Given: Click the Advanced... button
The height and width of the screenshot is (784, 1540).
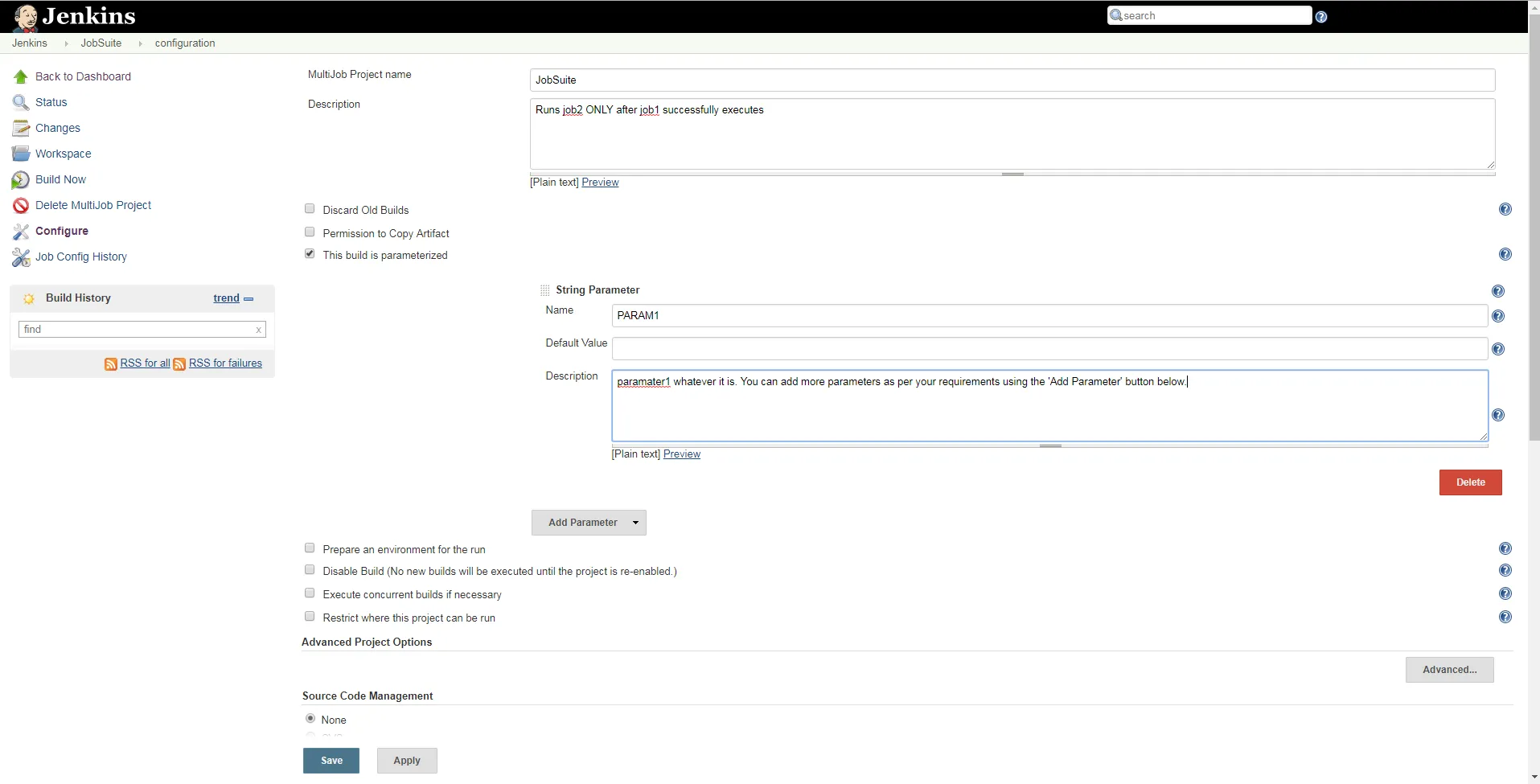Looking at the screenshot, I should pos(1449,670).
